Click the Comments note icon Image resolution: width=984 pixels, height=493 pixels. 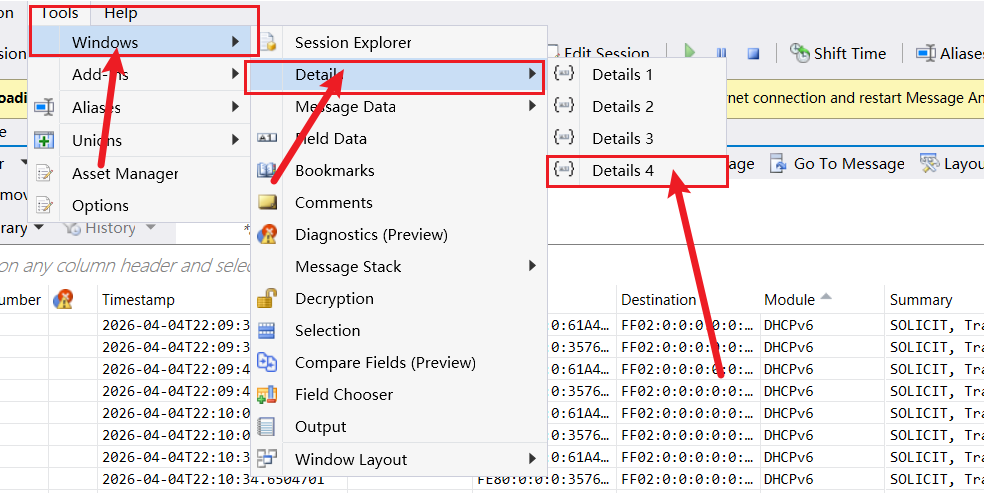point(267,202)
